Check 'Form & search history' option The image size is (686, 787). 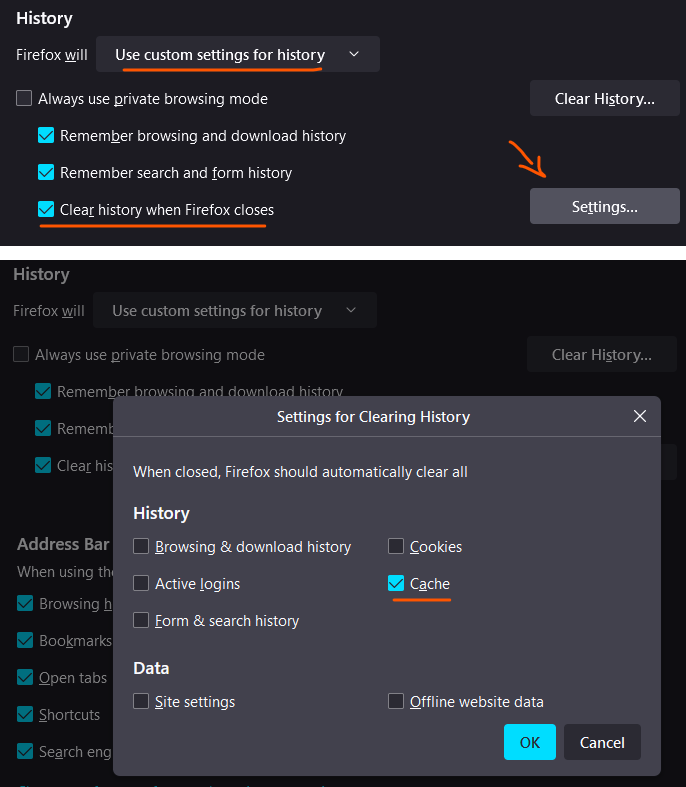(x=141, y=620)
